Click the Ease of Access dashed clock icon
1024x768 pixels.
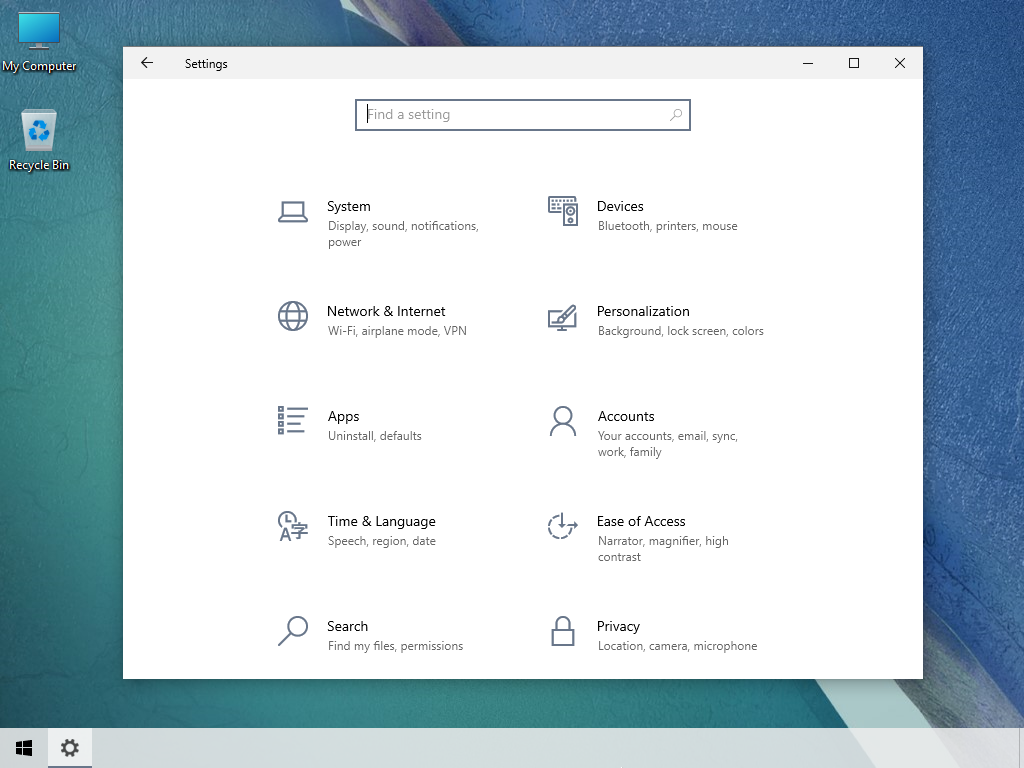click(x=562, y=526)
